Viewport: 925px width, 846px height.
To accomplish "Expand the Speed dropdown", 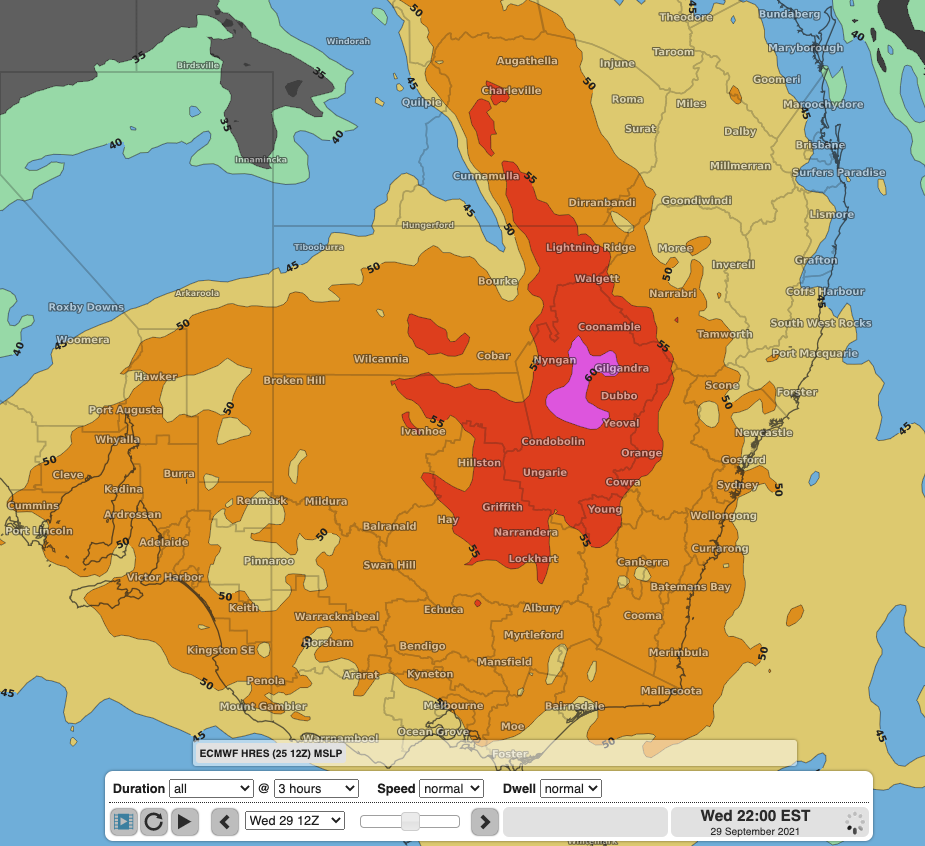I will (x=451, y=789).
